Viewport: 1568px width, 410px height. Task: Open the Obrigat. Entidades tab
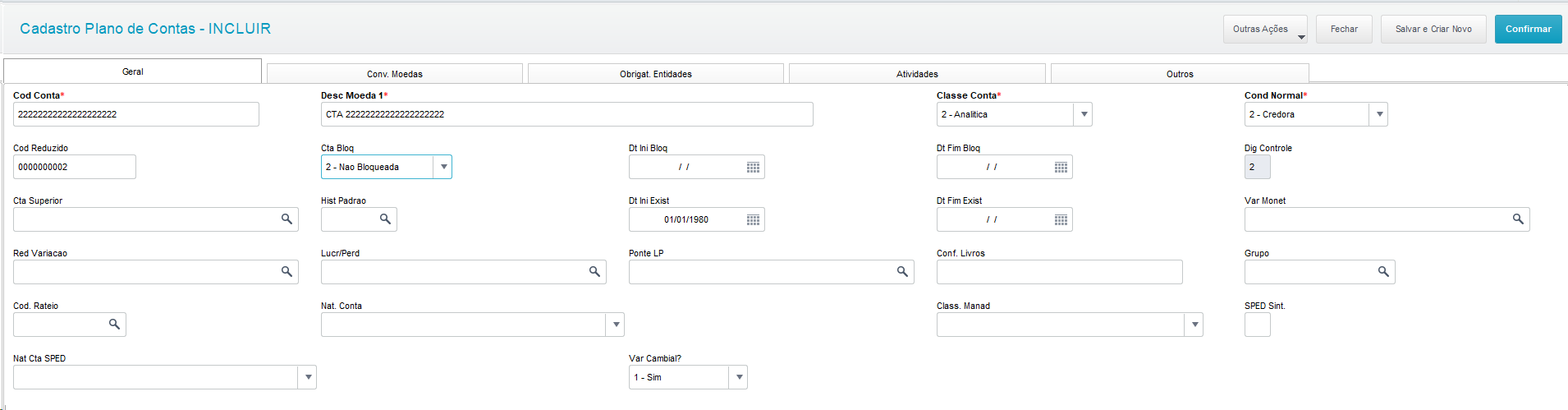(655, 74)
